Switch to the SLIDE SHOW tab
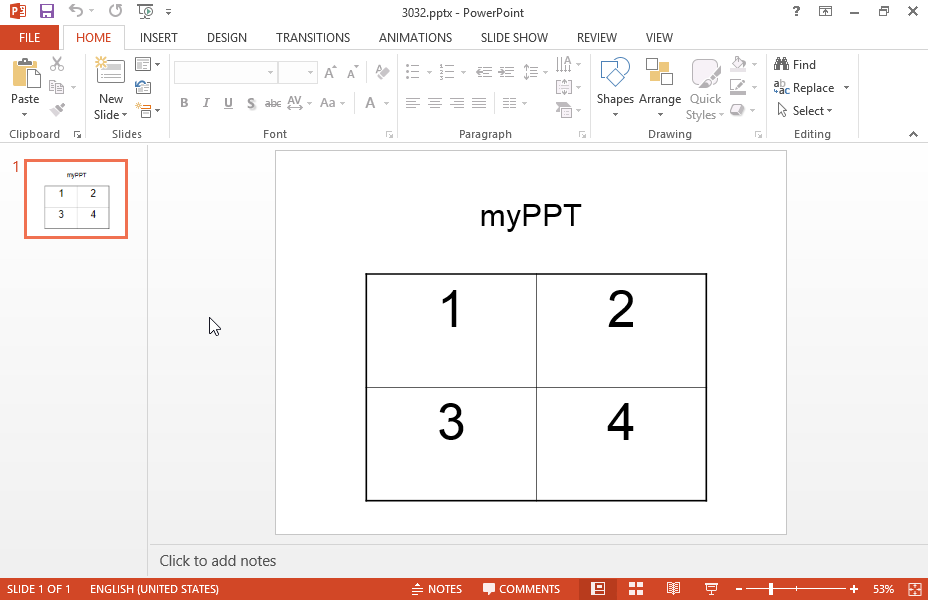 tap(514, 38)
